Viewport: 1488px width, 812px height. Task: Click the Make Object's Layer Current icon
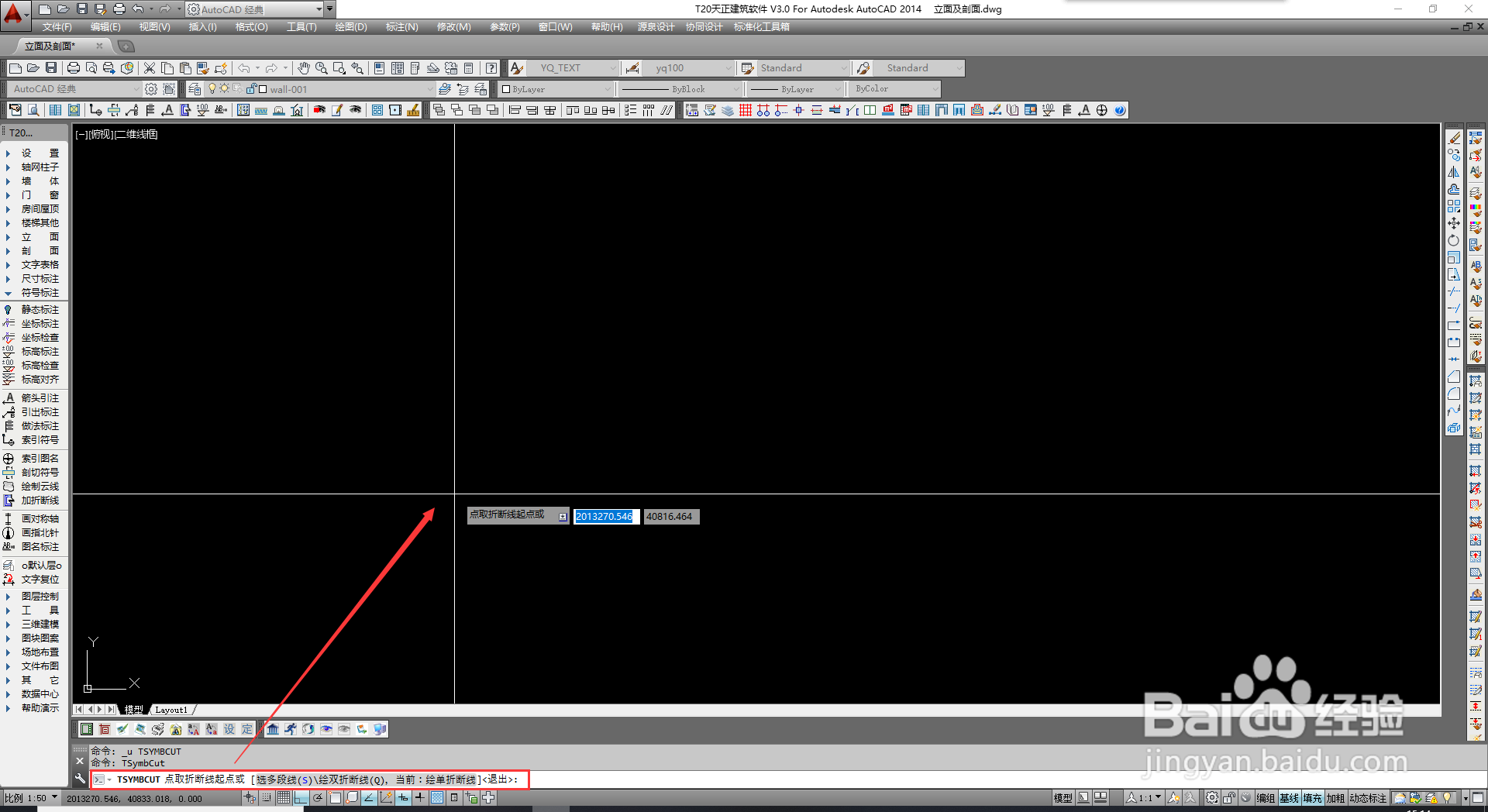445,89
